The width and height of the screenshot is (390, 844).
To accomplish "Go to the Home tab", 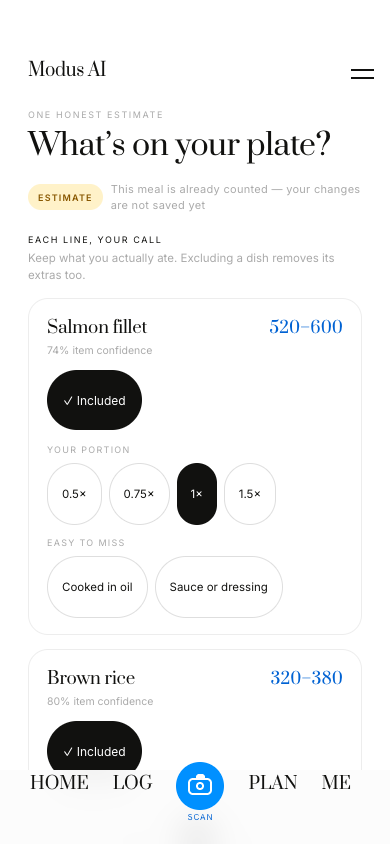I will [59, 782].
